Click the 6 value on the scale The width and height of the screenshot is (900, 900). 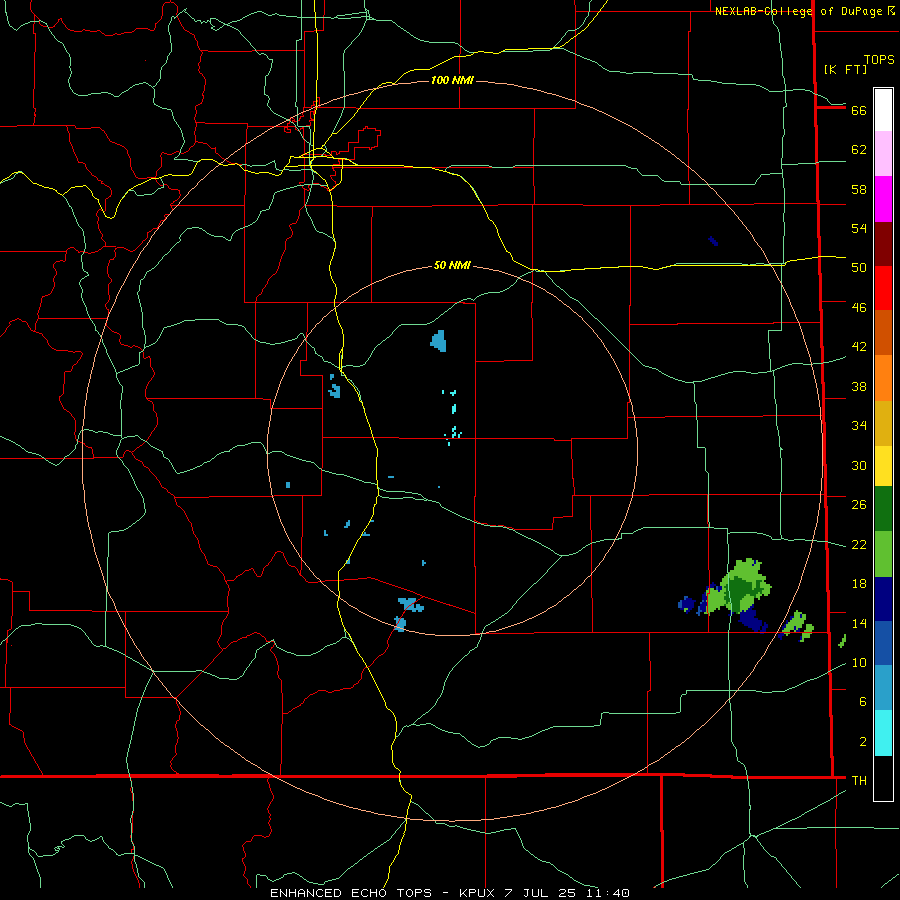[862, 702]
